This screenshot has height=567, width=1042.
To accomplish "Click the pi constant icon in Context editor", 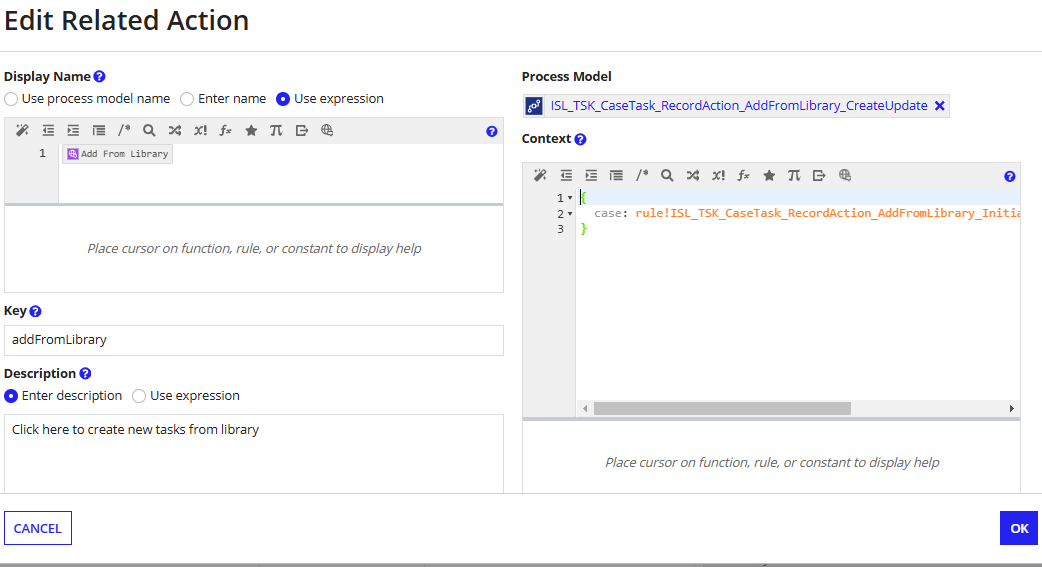I will tap(794, 175).
